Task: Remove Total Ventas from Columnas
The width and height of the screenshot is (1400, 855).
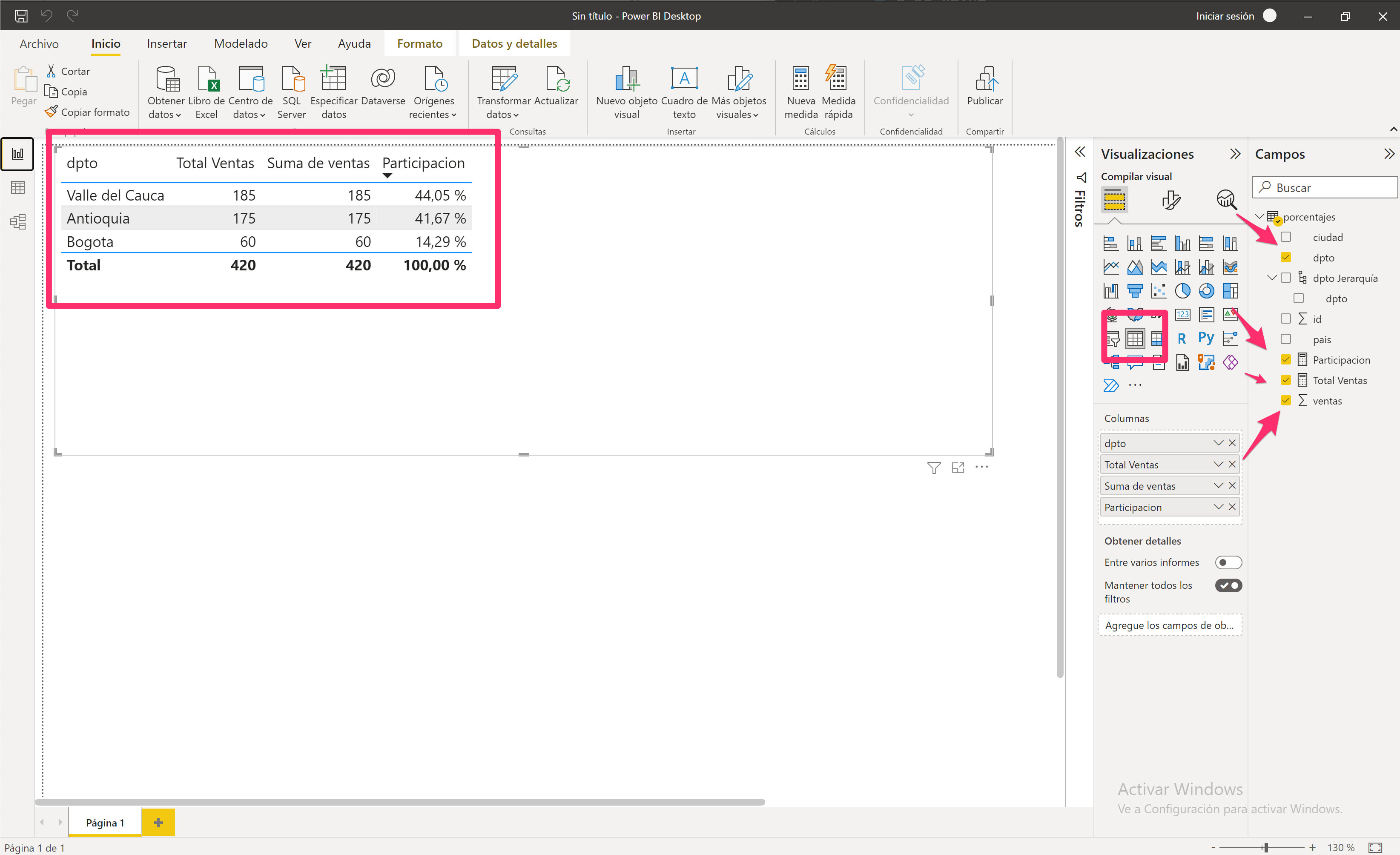Action: [1232, 464]
